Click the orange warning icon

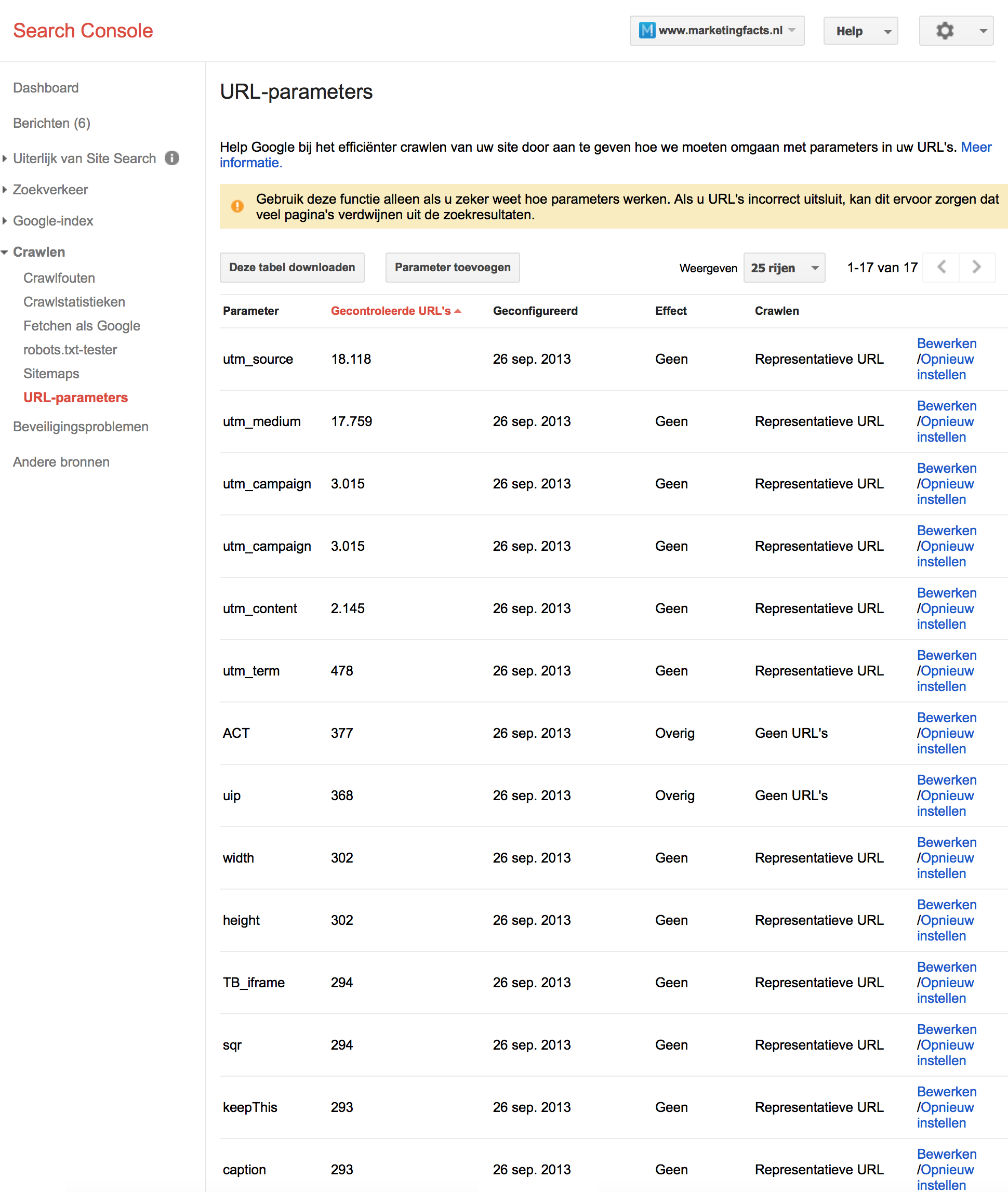tap(237, 206)
